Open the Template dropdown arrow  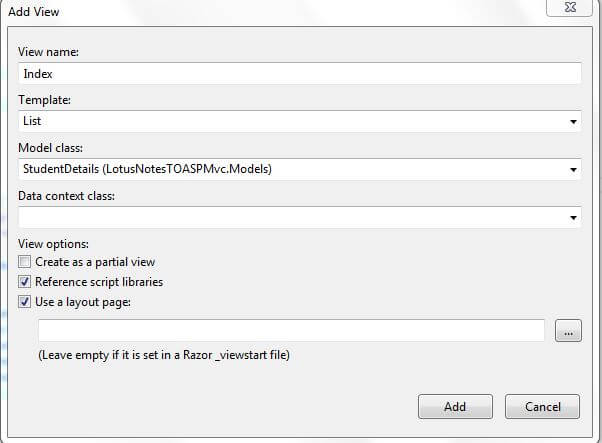(x=573, y=122)
